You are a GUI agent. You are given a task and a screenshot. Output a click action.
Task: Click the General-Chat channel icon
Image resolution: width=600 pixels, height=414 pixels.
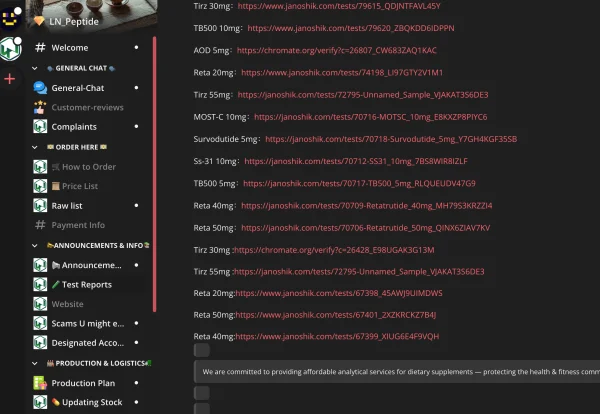[40, 88]
